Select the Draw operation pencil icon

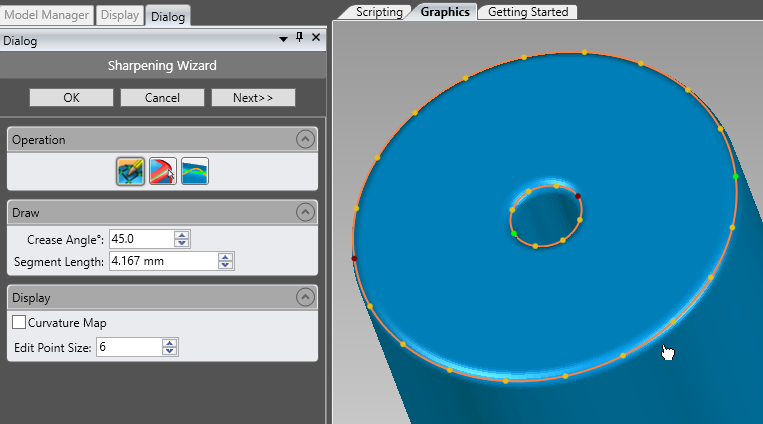[x=130, y=171]
